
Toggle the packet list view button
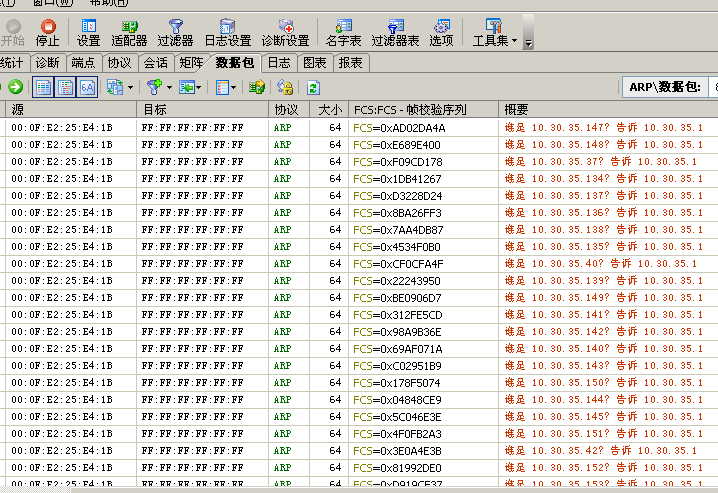(43, 87)
